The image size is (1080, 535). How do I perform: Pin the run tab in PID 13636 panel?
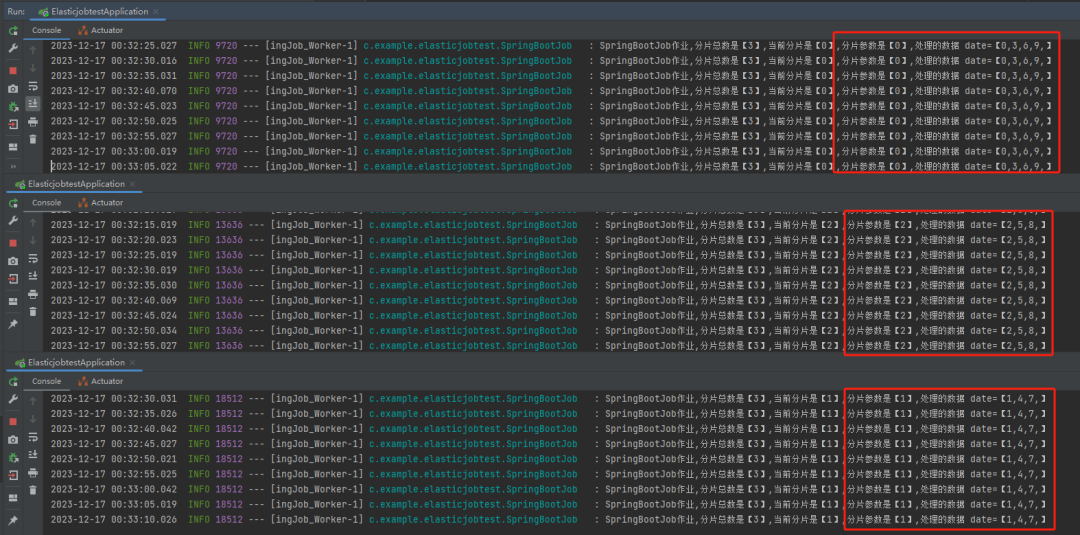pos(13,324)
